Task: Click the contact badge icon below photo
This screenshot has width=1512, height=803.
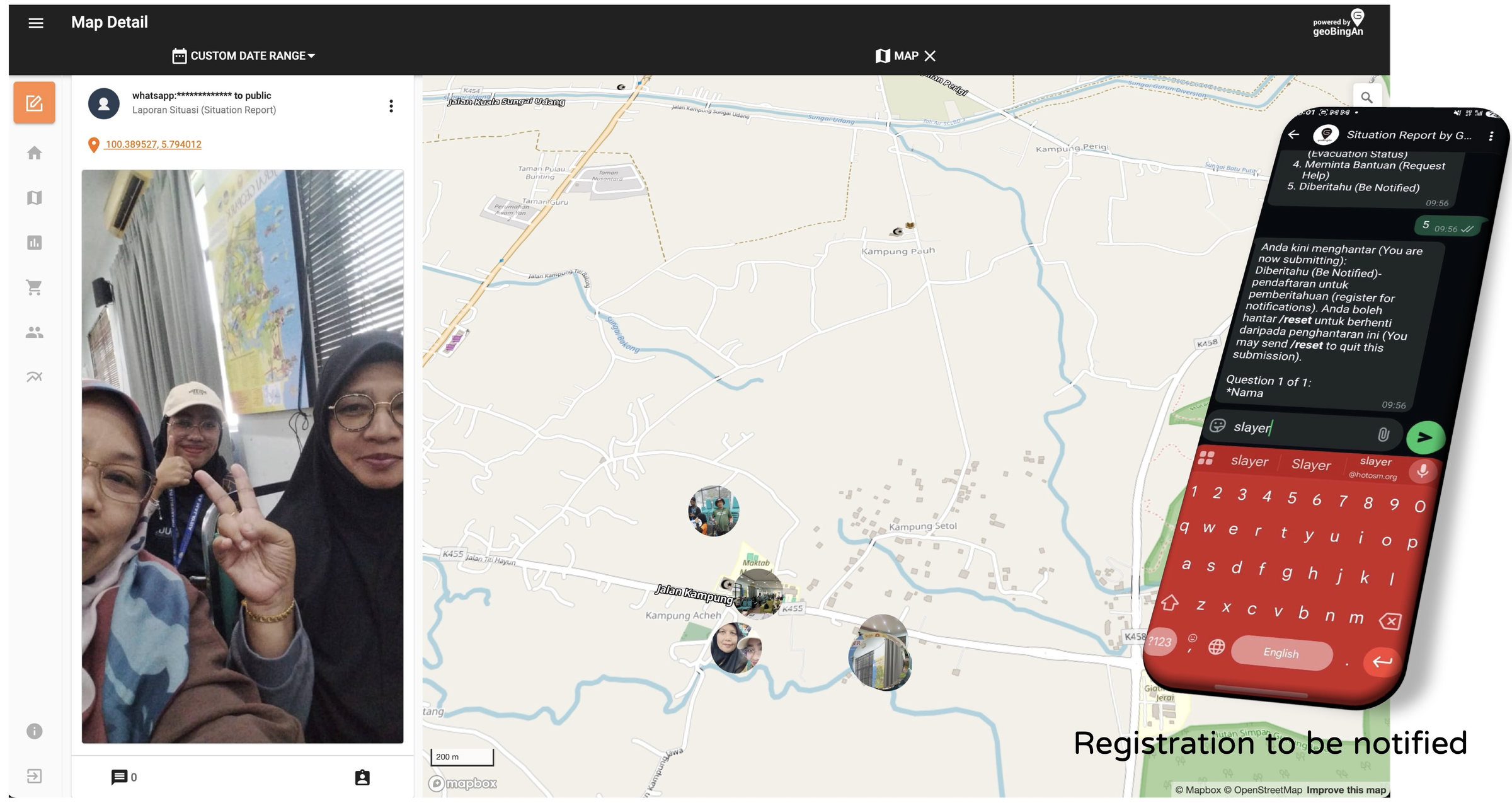Action: 362,777
